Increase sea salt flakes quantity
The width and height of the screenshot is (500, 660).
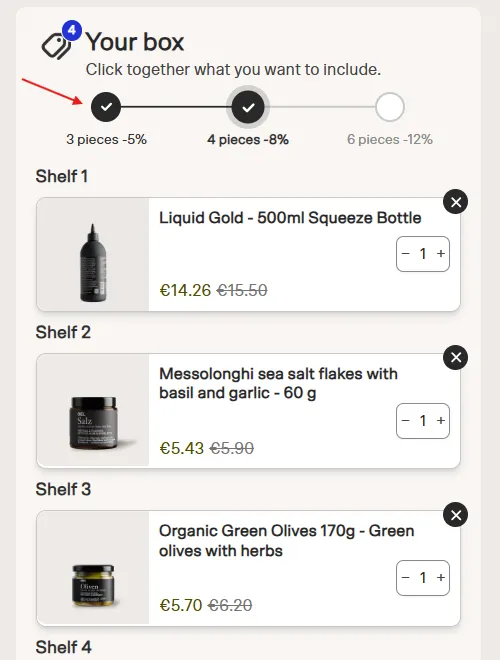(441, 421)
